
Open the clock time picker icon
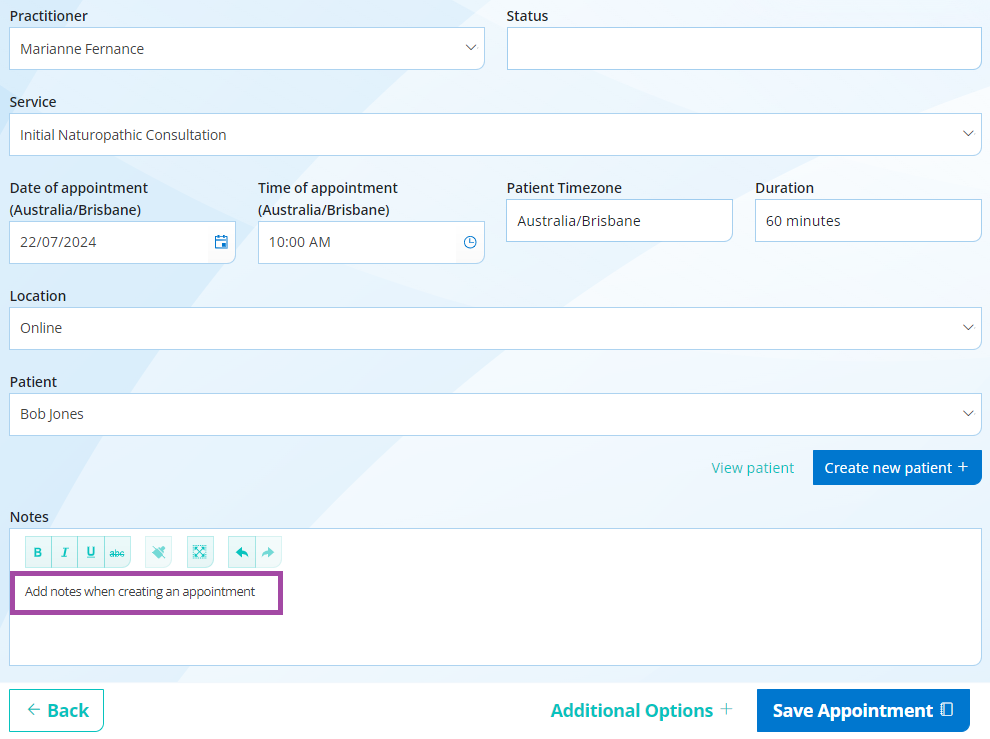(470, 242)
